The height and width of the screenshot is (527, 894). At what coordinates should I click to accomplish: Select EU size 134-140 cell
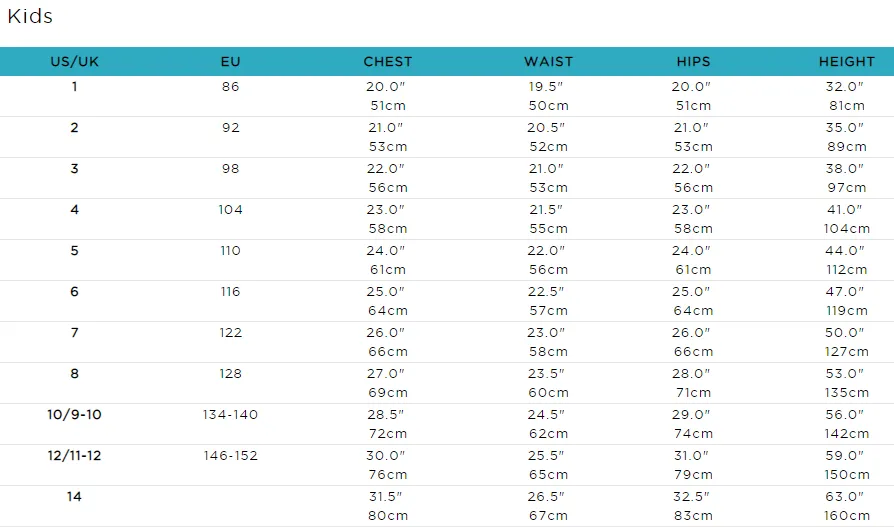tap(230, 415)
